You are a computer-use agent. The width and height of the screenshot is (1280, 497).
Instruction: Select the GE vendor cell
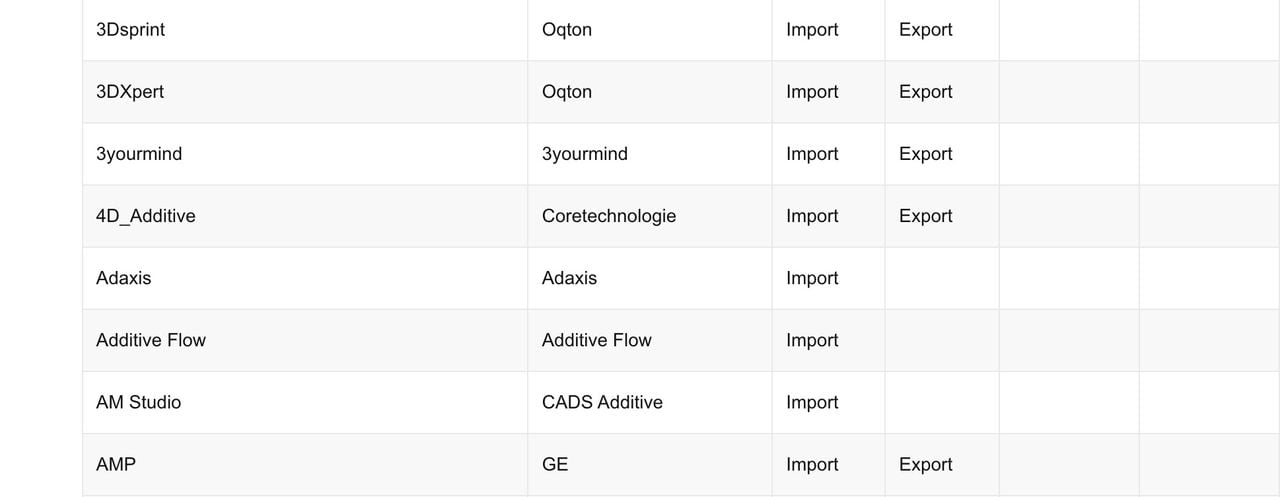(555, 464)
